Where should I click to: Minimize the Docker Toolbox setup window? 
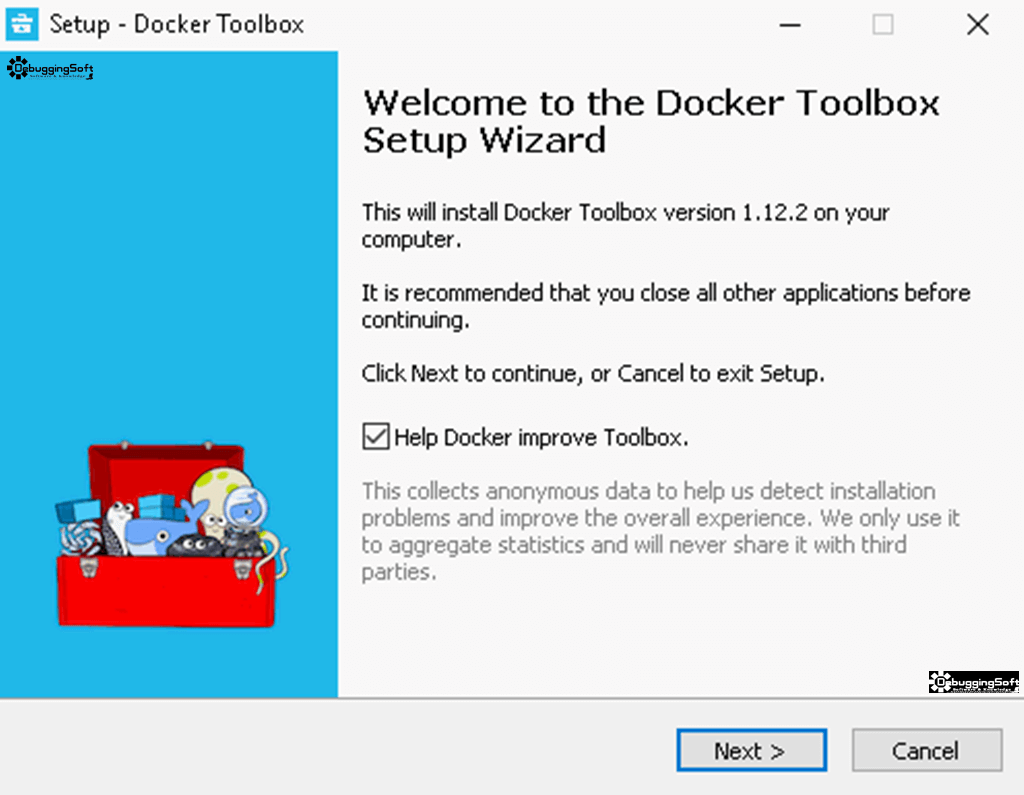pos(790,25)
